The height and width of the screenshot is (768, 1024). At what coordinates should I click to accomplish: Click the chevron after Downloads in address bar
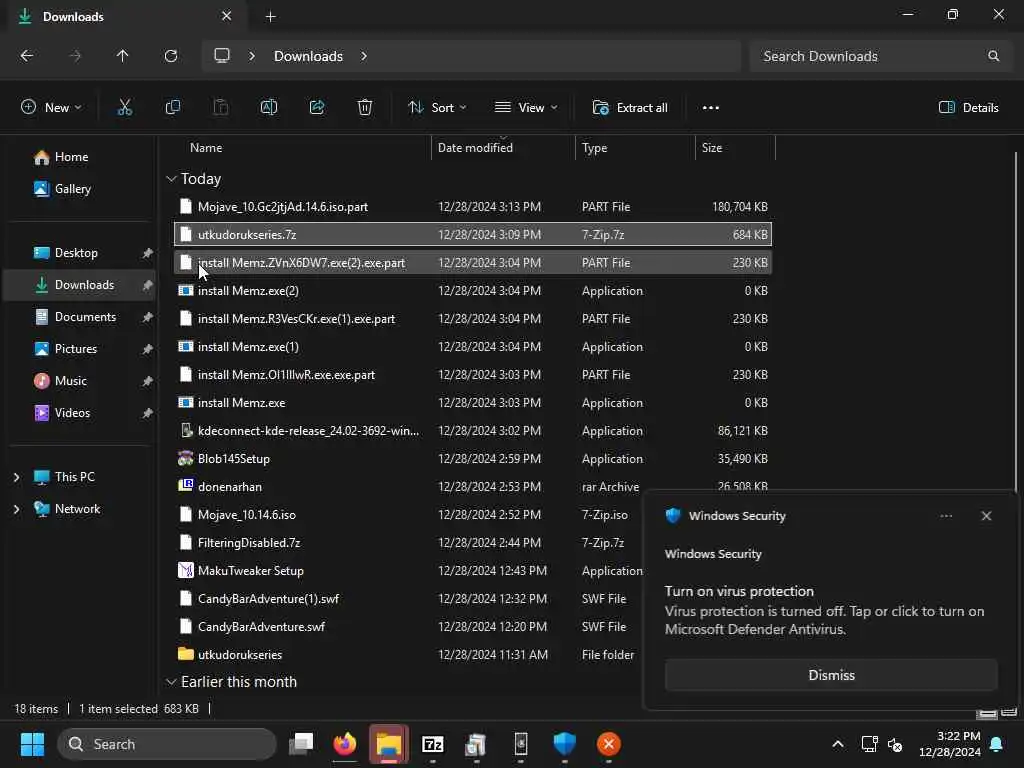pos(364,56)
